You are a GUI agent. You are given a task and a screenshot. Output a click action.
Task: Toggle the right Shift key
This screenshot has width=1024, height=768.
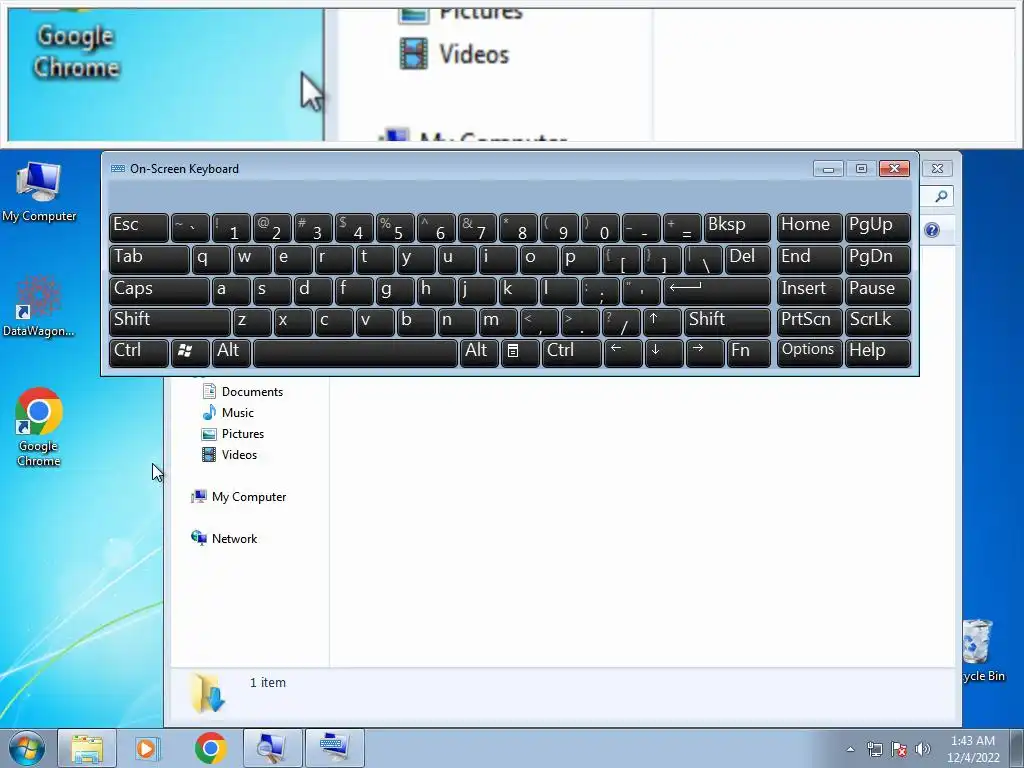[x=727, y=321]
